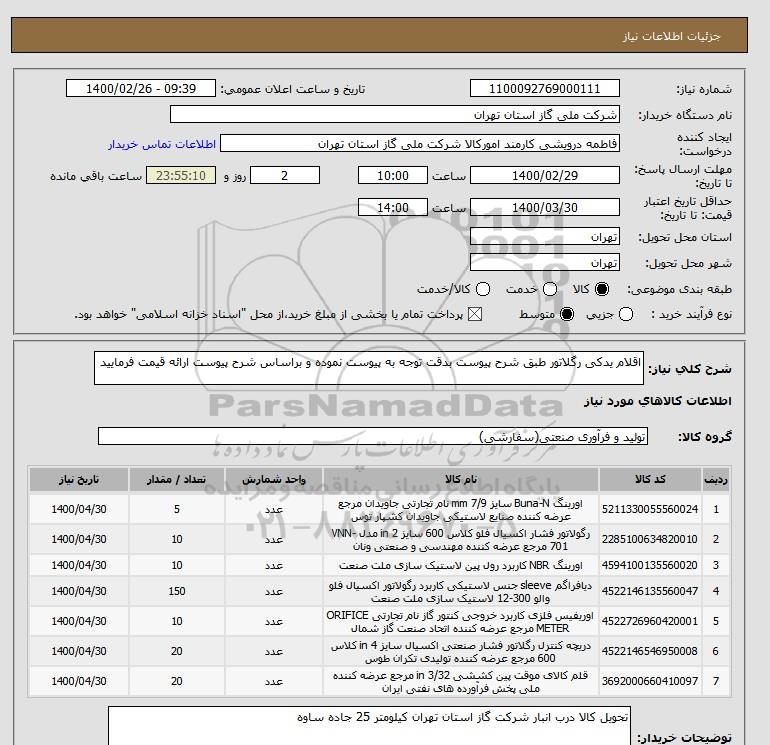Click quantity 150 in row 4
Screen dimensions: 770x745
click(x=177, y=591)
